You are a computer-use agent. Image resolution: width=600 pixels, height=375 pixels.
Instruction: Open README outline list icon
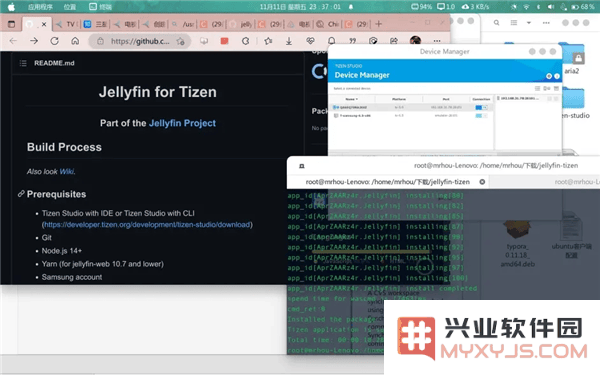pyautogui.click(x=23, y=63)
